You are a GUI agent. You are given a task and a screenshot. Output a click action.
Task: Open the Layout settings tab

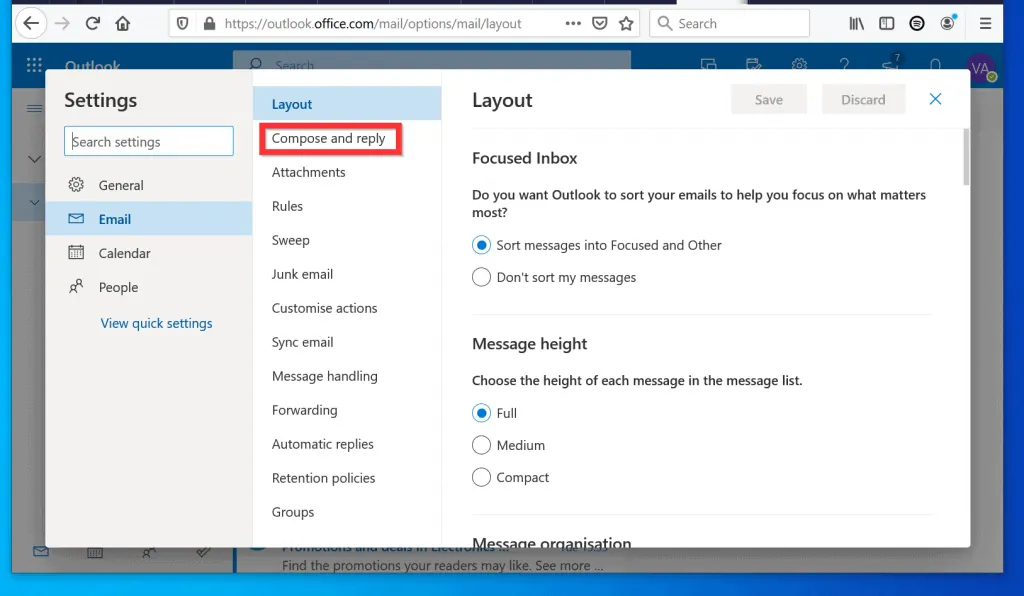point(292,103)
